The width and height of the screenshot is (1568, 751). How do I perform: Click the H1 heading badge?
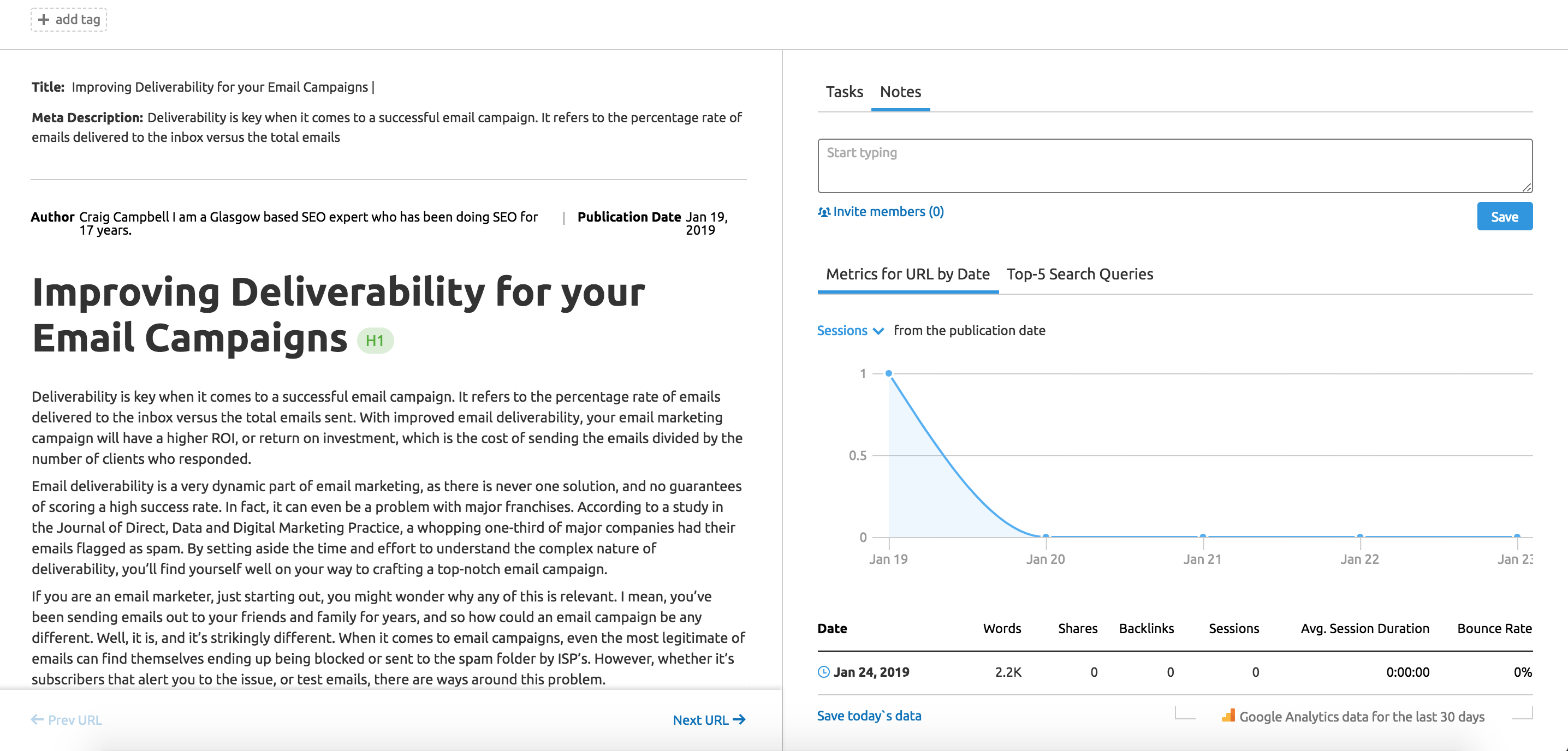pyautogui.click(x=375, y=340)
